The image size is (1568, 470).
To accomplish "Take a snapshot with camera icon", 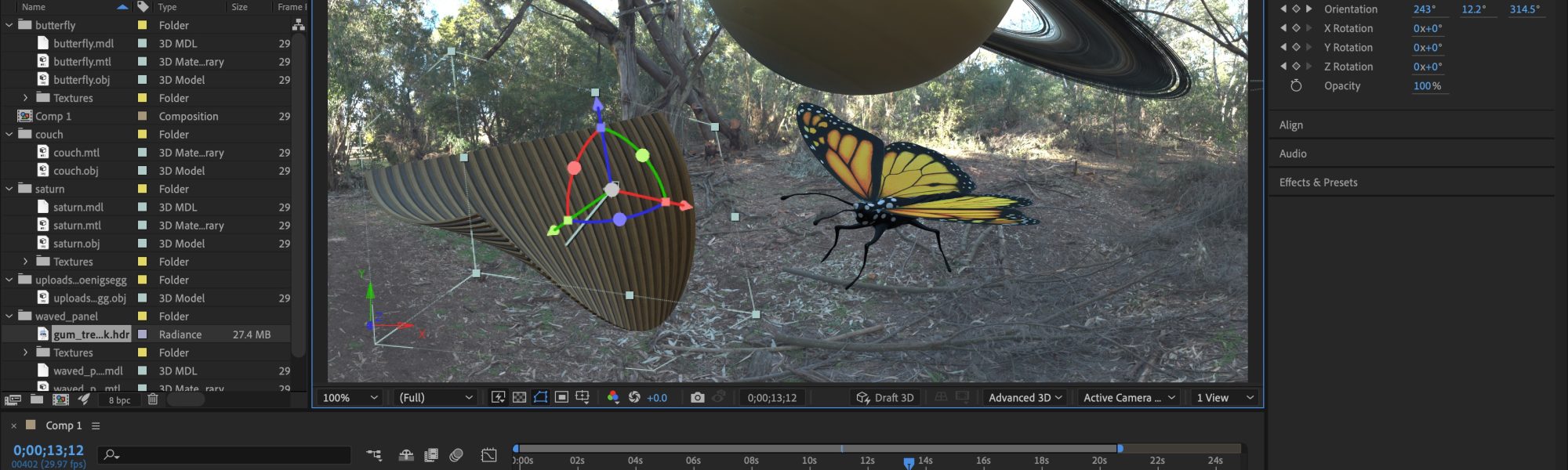I will 697,398.
